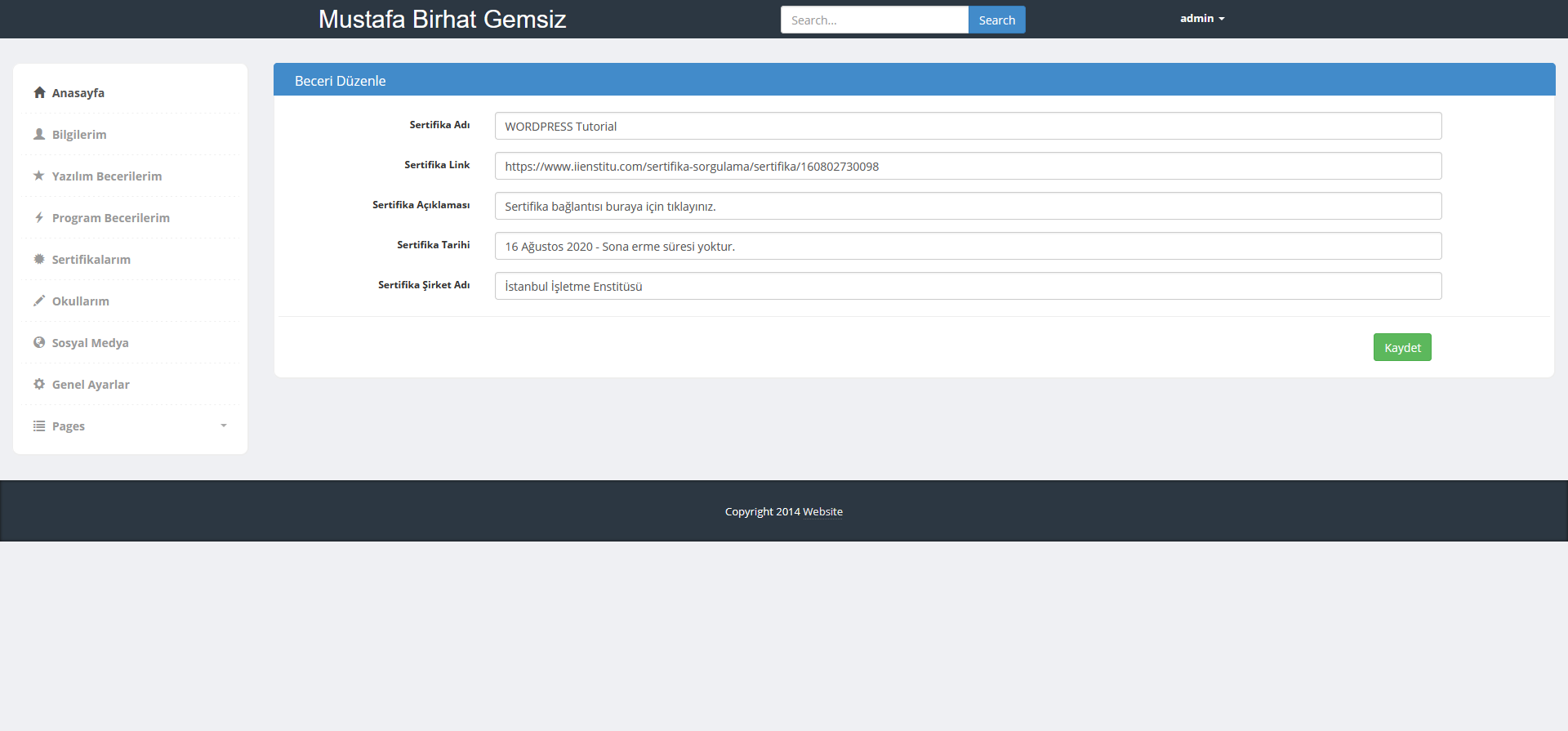Image resolution: width=1568 pixels, height=731 pixels.
Task: Click the user icon beside Bilgilerim
Action: coord(39,134)
